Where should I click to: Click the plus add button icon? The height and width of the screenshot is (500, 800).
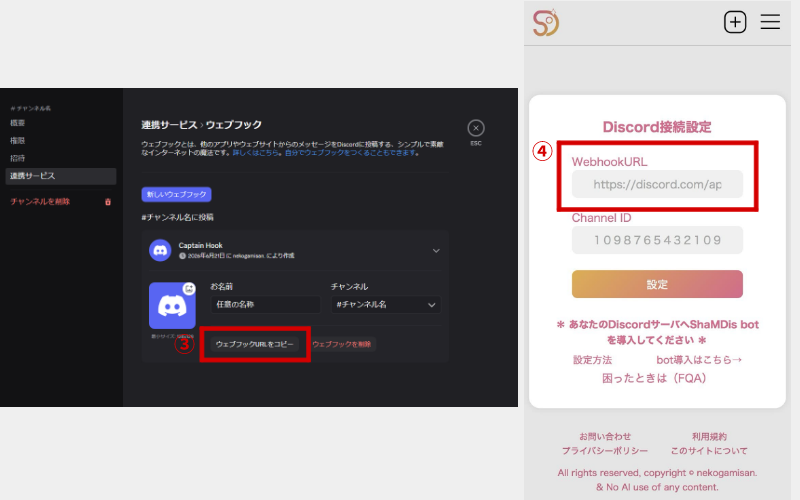(735, 22)
